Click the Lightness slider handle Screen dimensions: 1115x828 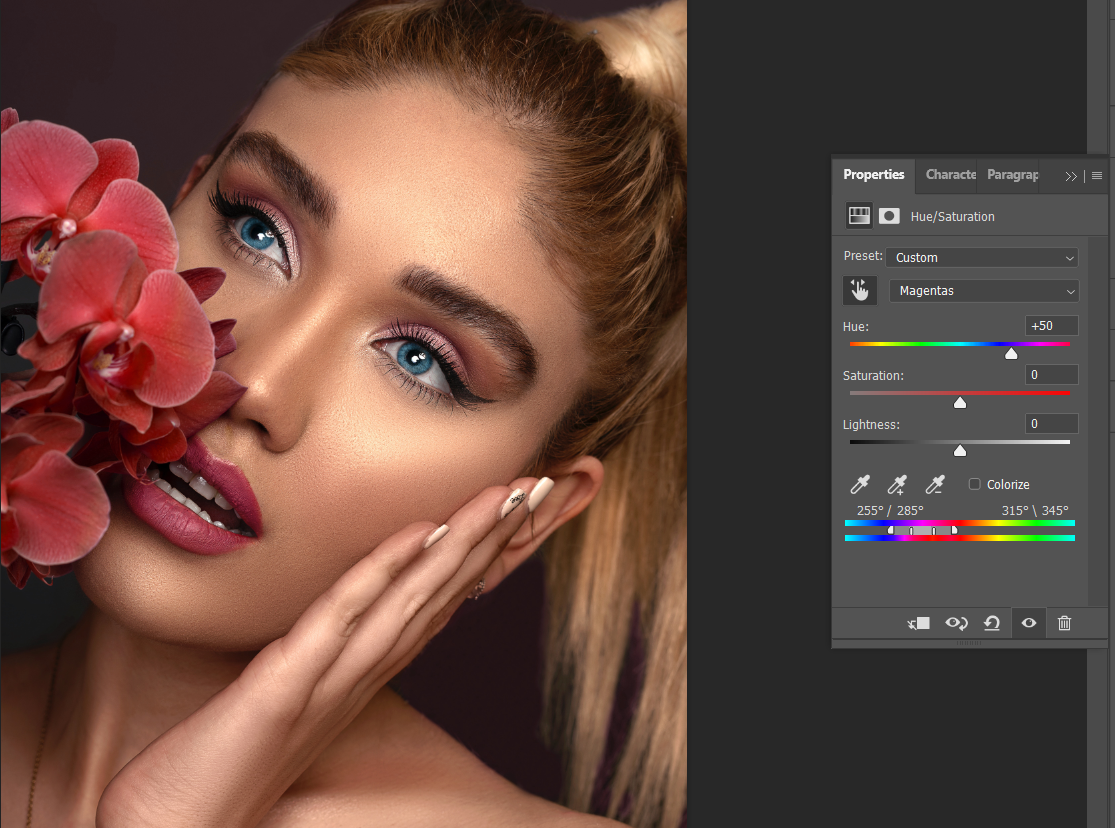click(x=960, y=450)
